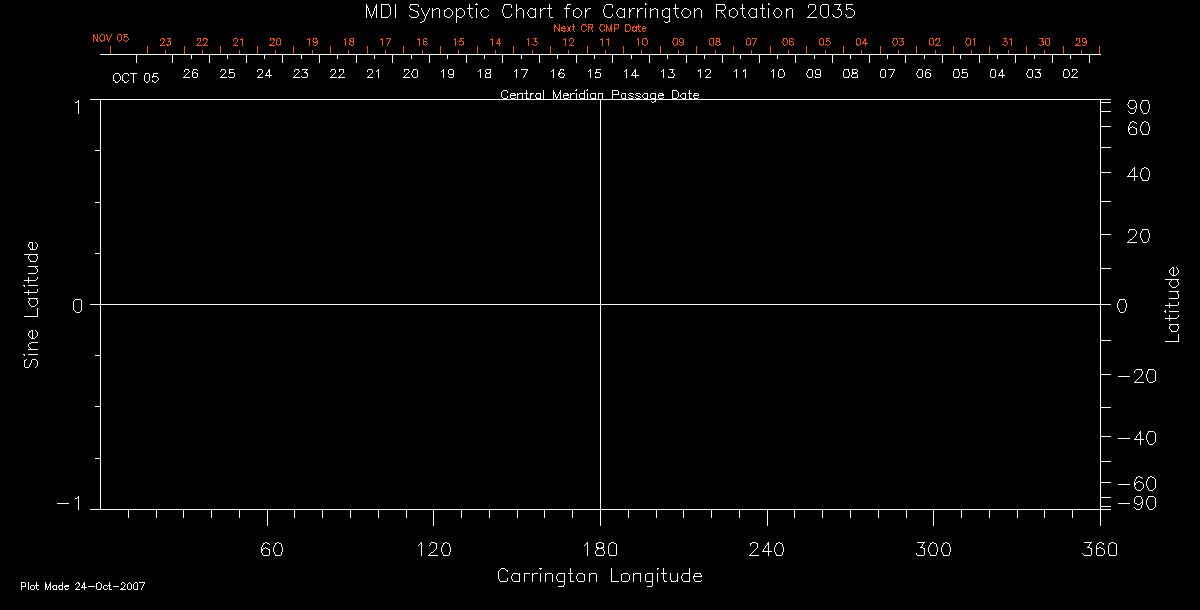Select the "Plot Made 24-Oct-2007" footer text

pyautogui.click(x=83, y=586)
